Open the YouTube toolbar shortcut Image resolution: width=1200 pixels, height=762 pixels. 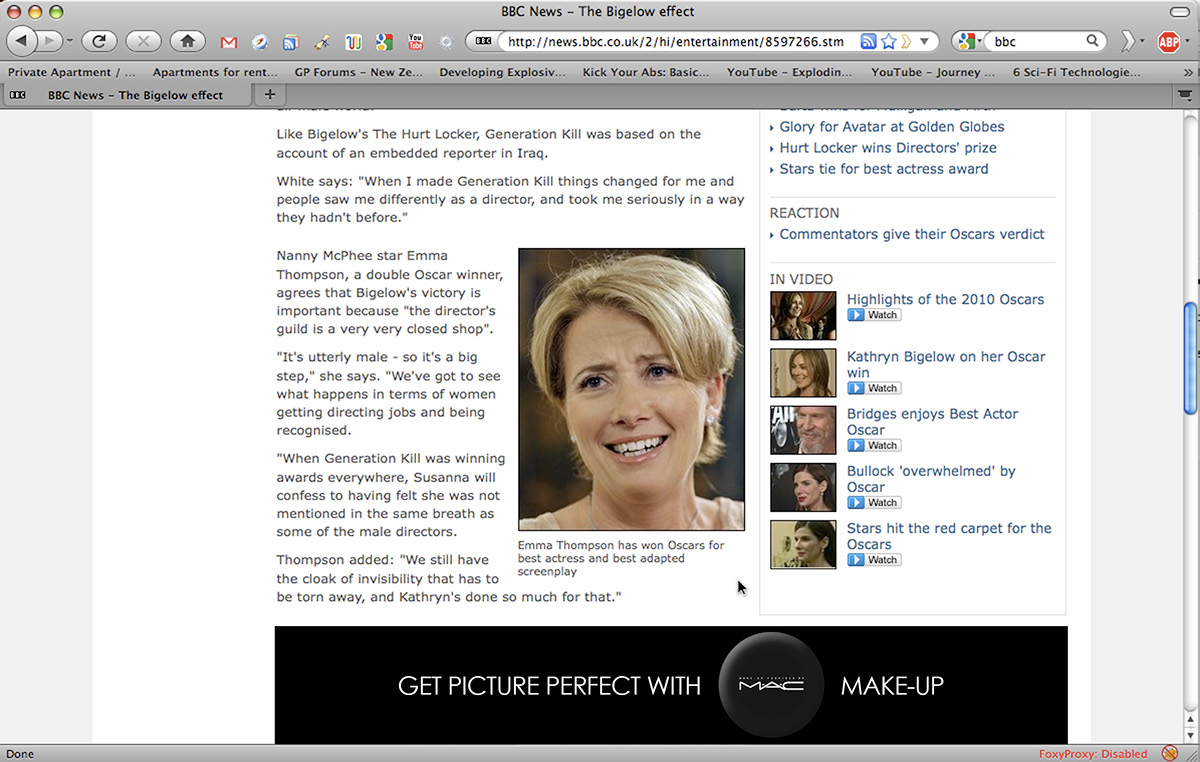click(x=415, y=42)
